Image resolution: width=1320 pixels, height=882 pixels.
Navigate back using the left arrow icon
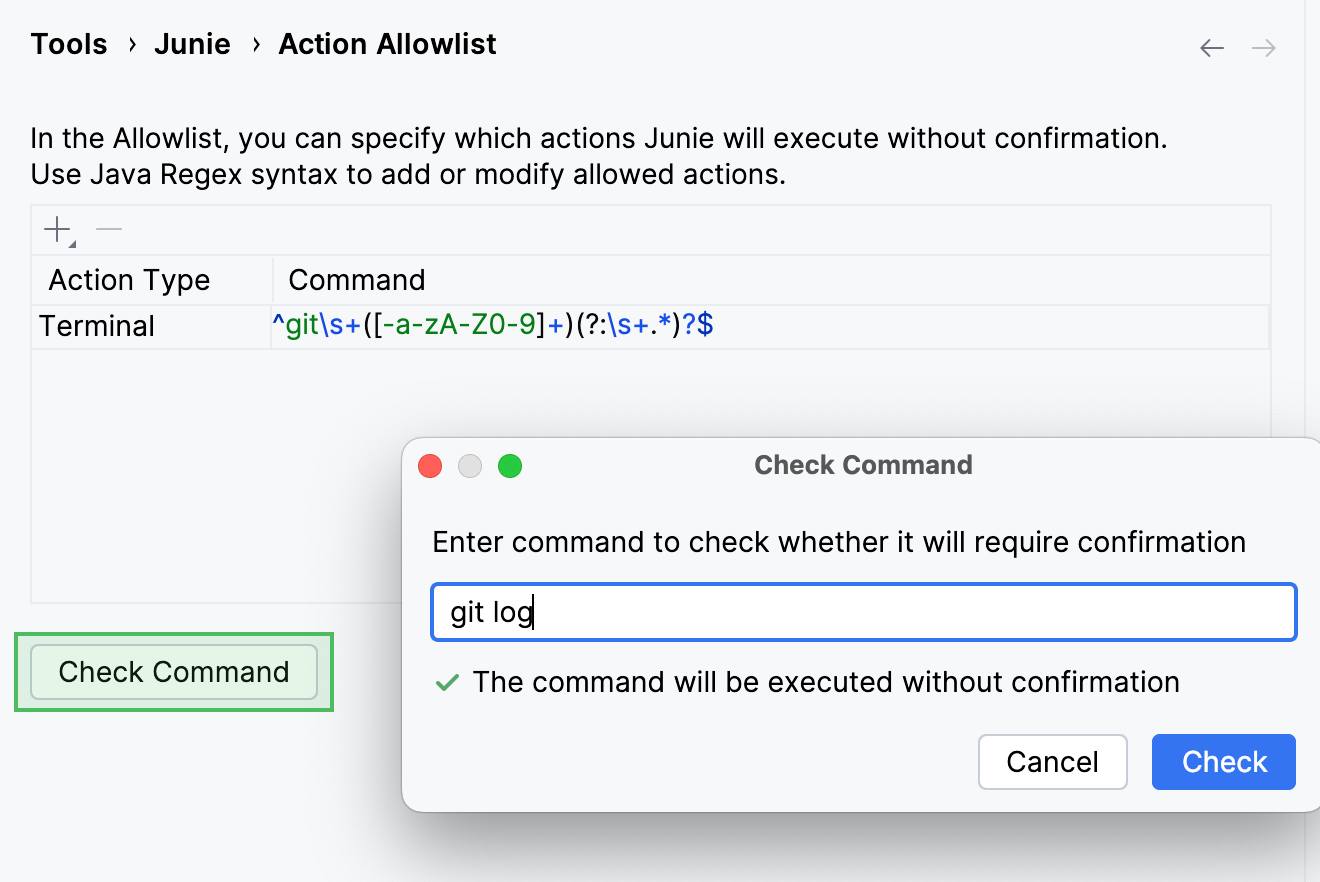coord(1211,47)
